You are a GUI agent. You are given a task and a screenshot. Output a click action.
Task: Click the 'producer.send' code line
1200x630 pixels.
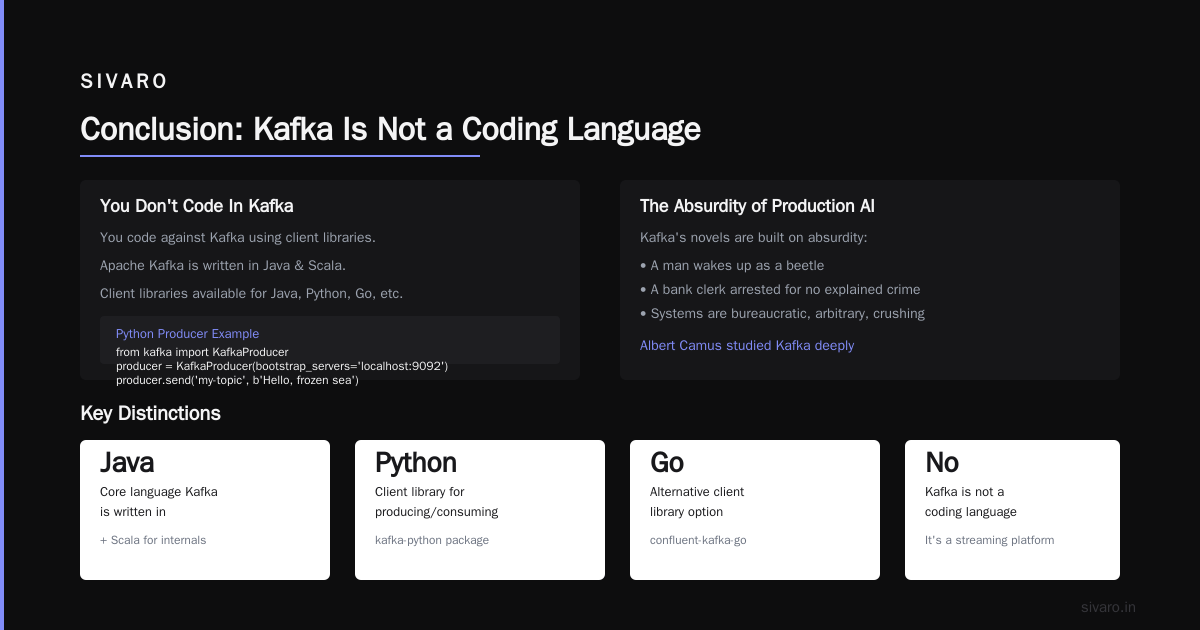237,380
